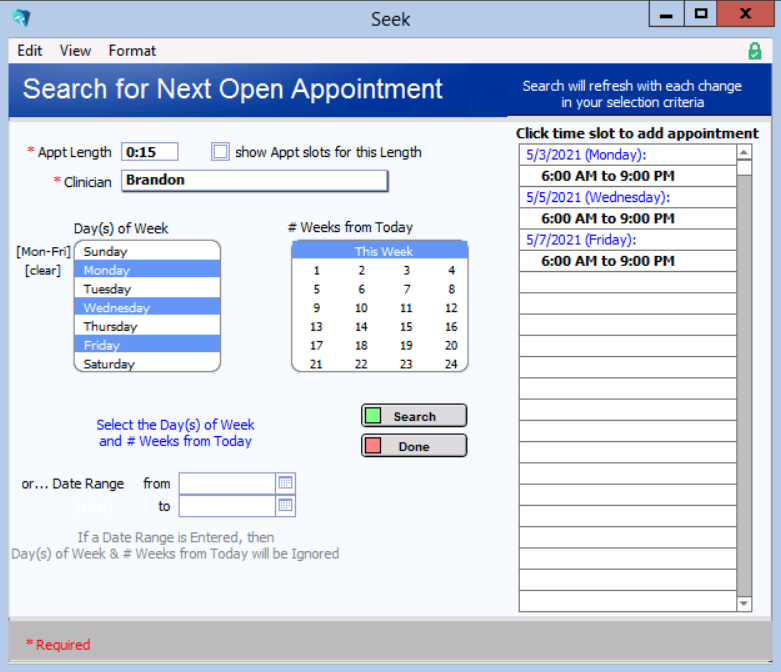Select 8 weeks from today
Image resolution: width=781 pixels, height=672 pixels.
point(451,289)
